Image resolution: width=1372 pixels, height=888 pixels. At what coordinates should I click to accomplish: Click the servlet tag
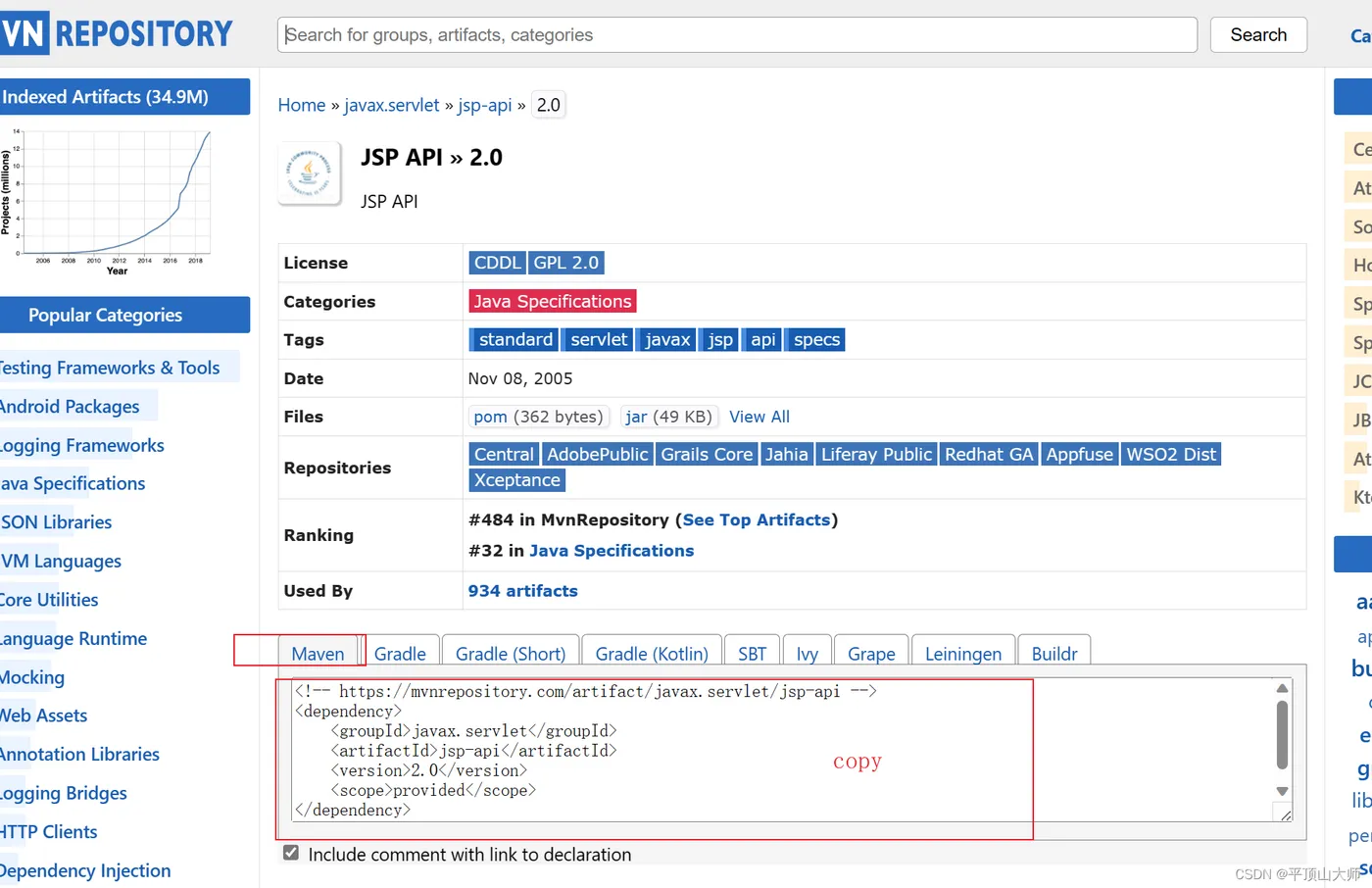599,339
